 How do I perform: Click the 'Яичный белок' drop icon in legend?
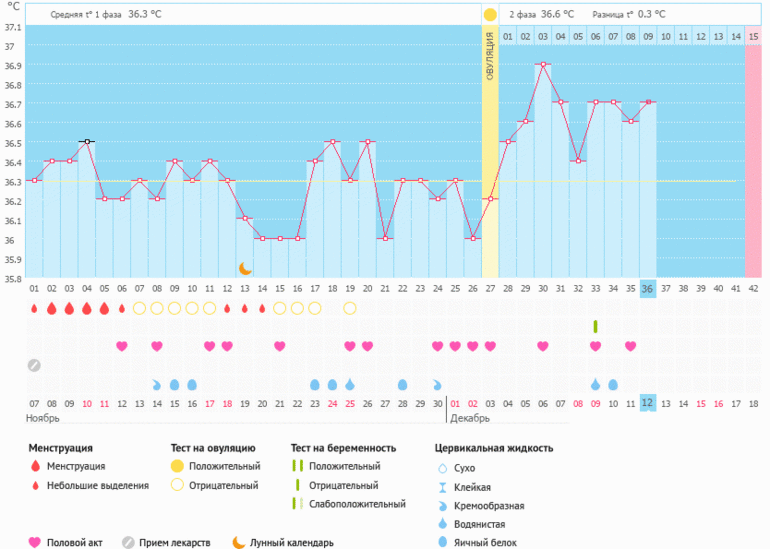click(442, 542)
